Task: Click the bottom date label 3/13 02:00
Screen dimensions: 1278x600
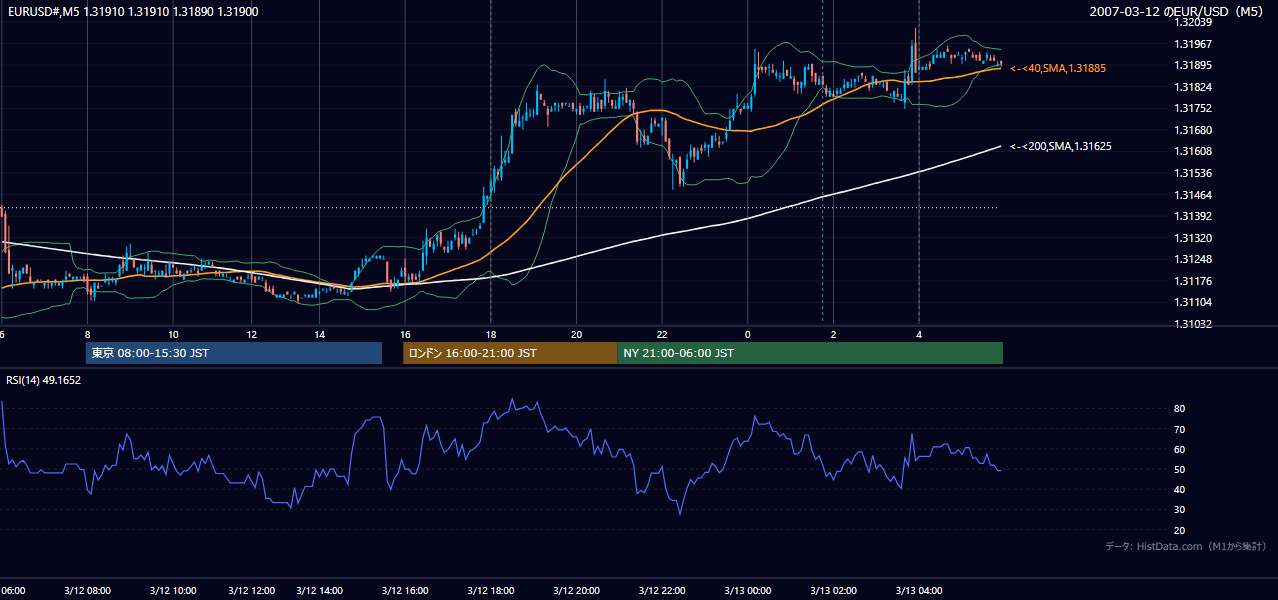Action: (834, 590)
